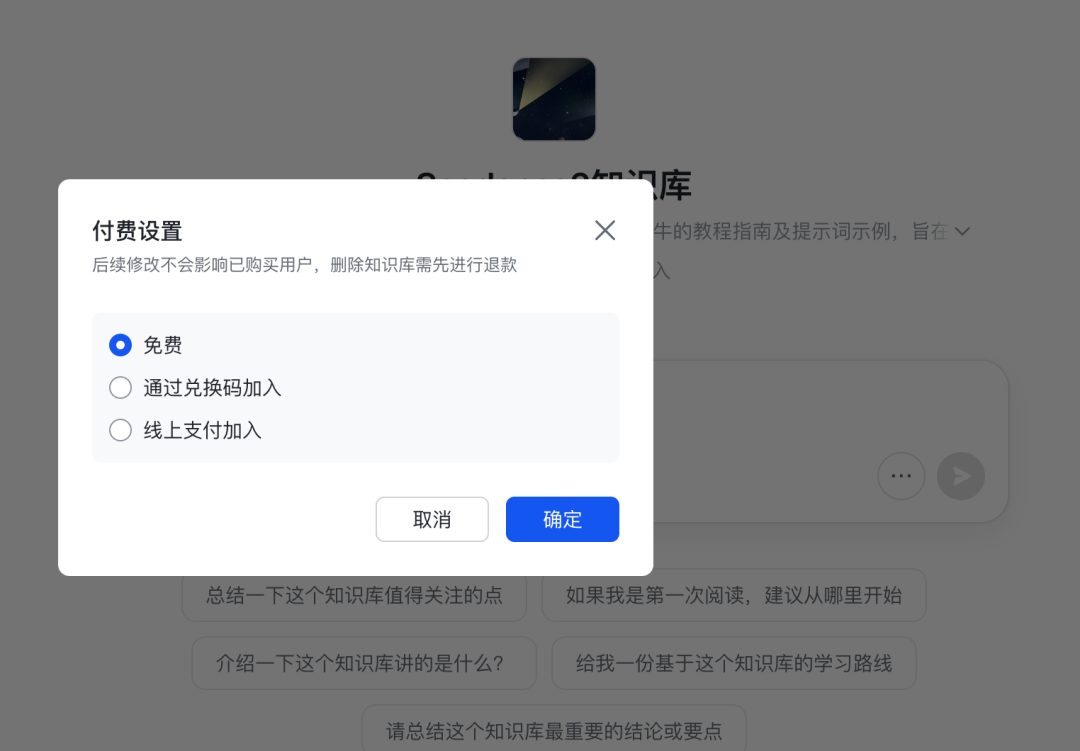
Task: Select the 免费 radio option
Action: coord(121,345)
